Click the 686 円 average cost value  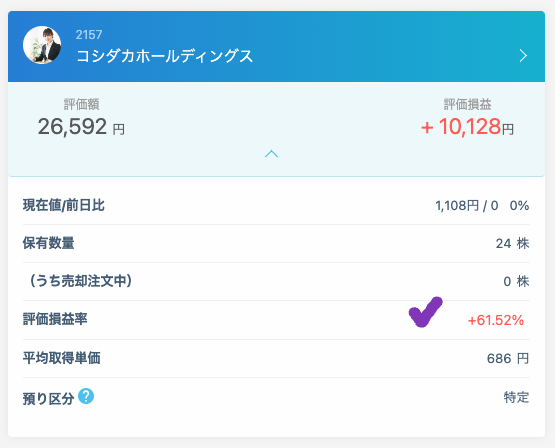508,358
